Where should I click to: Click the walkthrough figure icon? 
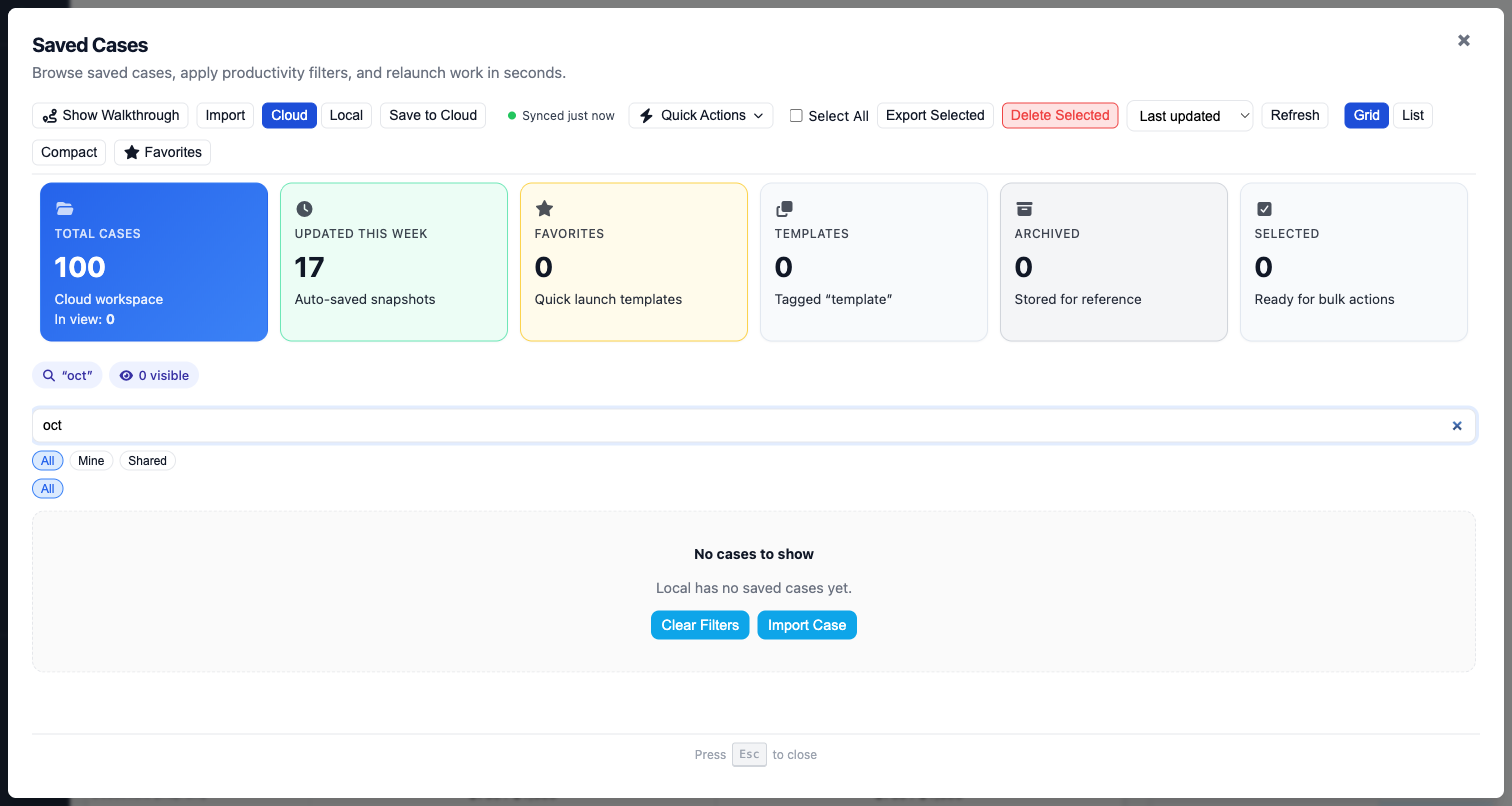click(x=49, y=115)
